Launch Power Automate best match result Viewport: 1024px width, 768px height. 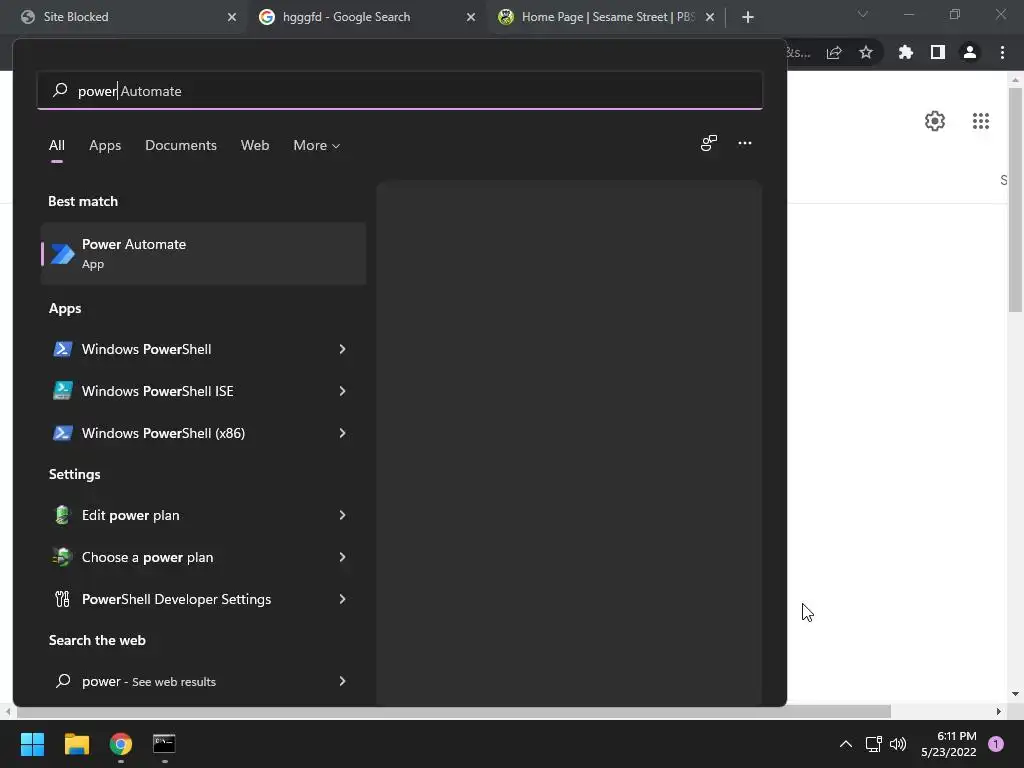pos(203,253)
